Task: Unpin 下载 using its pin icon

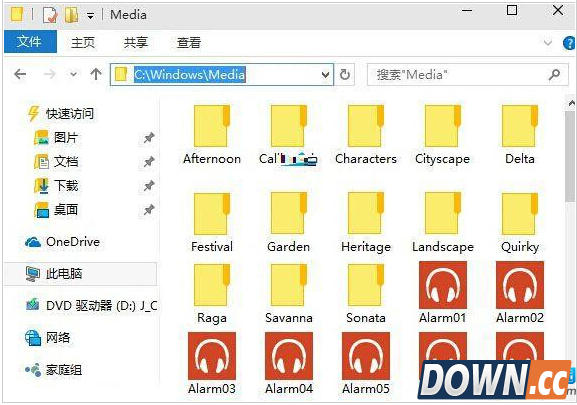Action: coord(149,186)
